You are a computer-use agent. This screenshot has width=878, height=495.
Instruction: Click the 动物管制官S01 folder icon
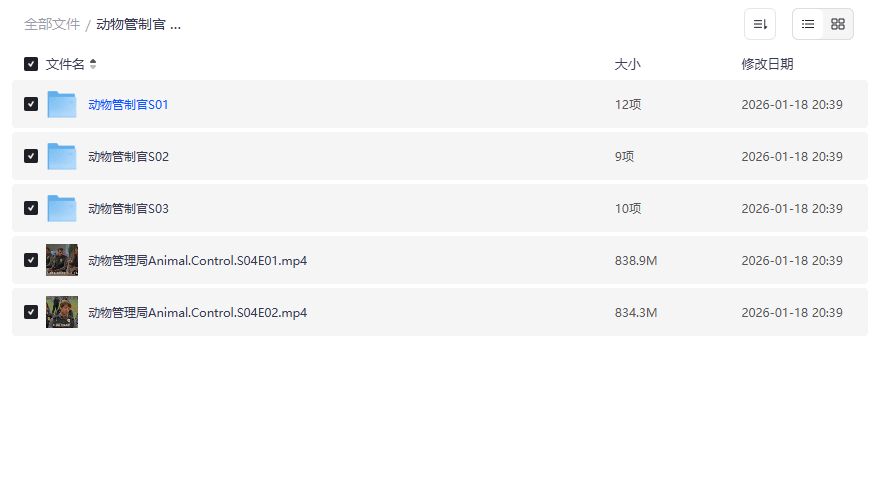point(62,104)
